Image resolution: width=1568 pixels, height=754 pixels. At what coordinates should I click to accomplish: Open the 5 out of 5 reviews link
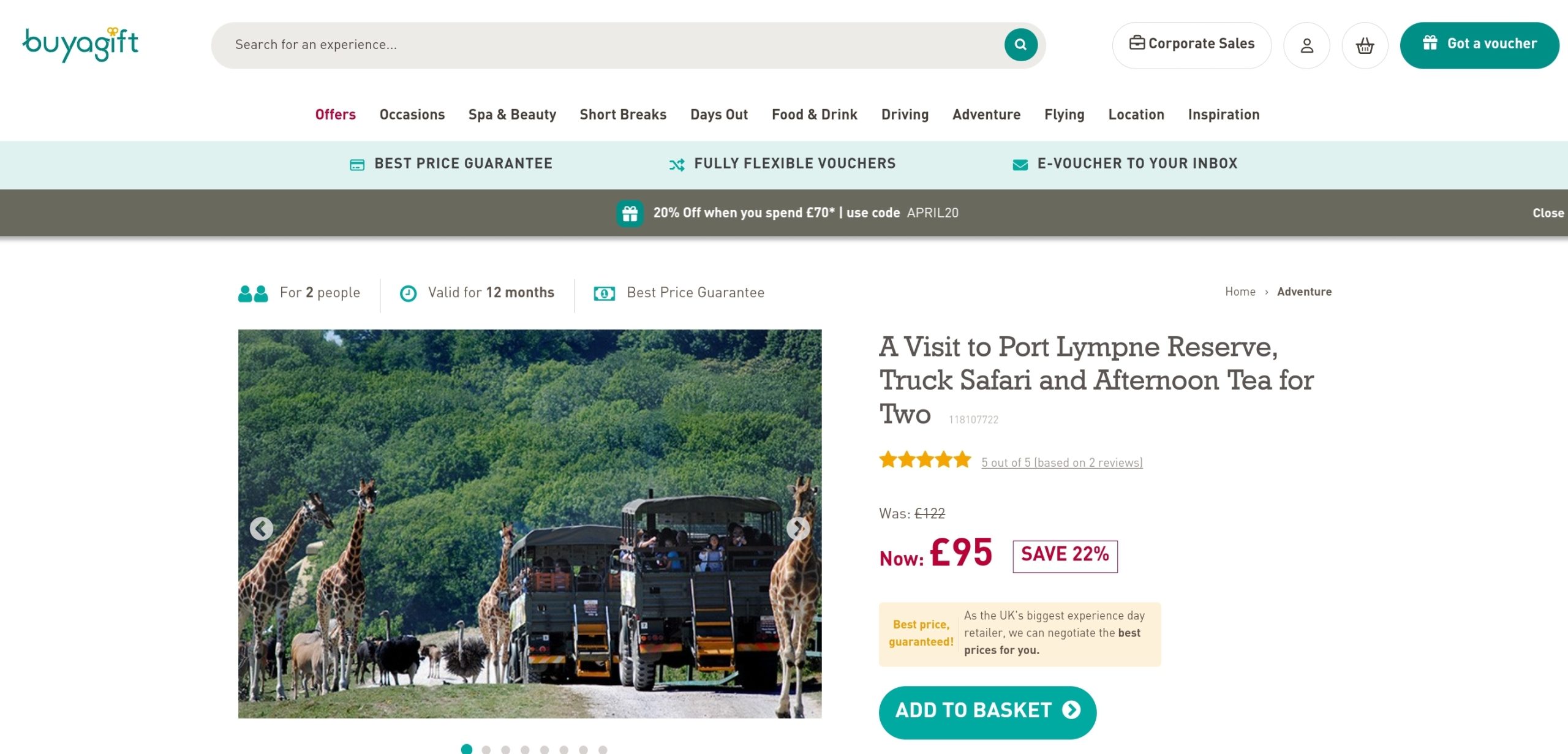tap(1061, 462)
